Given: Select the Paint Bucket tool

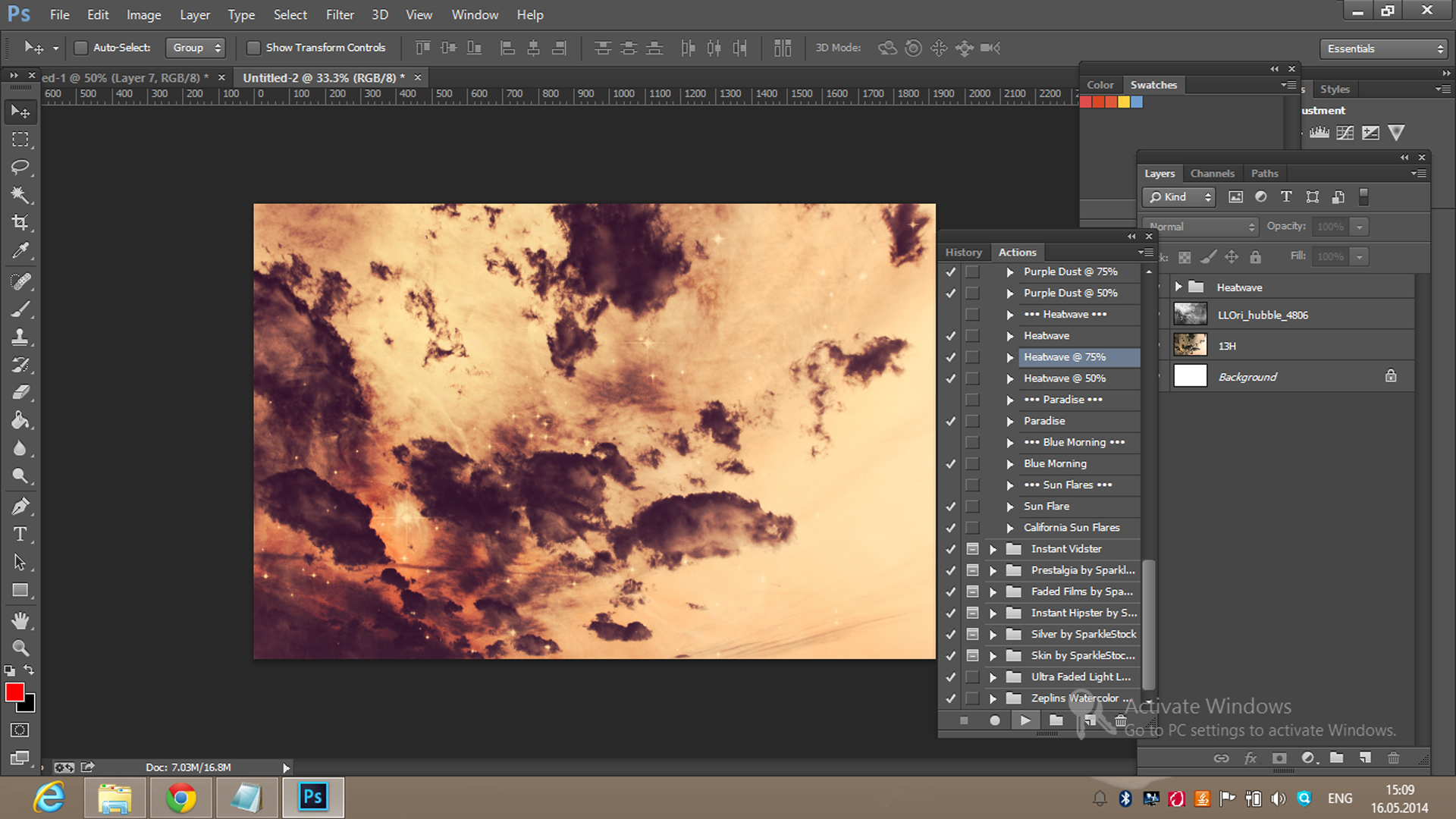Looking at the screenshot, I should (20, 420).
